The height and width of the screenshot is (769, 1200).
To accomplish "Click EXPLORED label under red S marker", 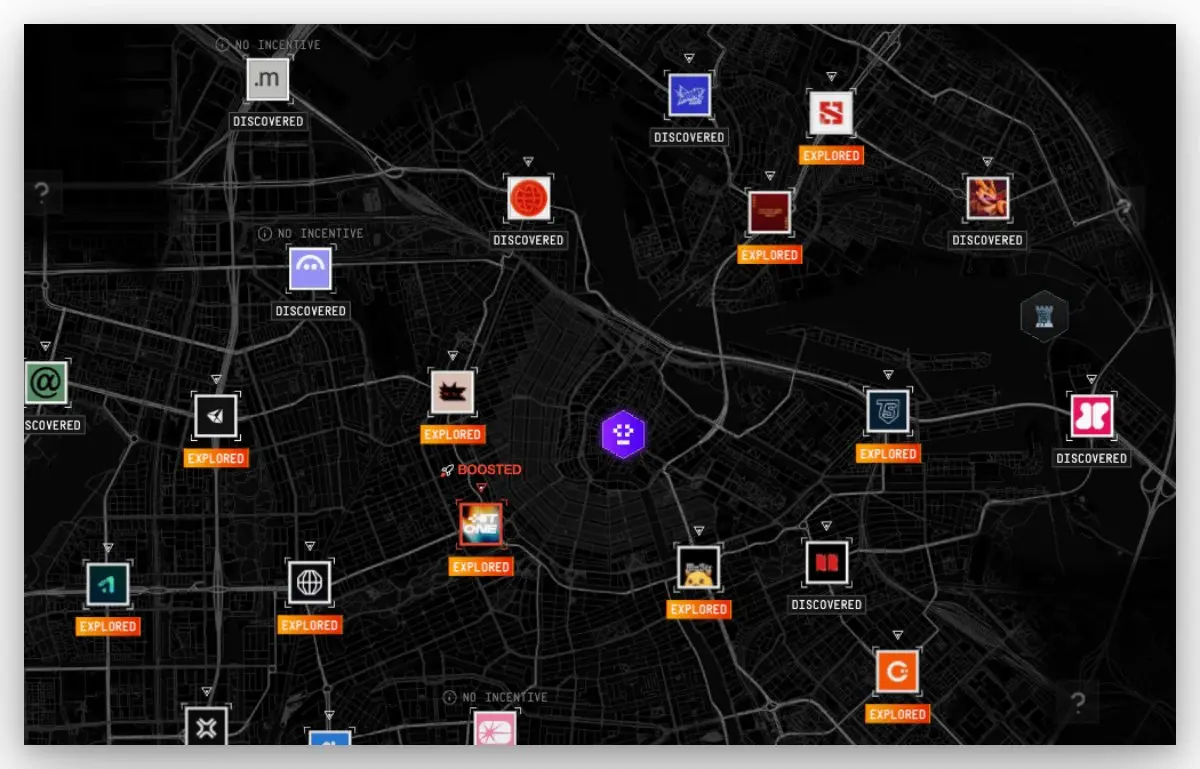I will click(x=831, y=155).
